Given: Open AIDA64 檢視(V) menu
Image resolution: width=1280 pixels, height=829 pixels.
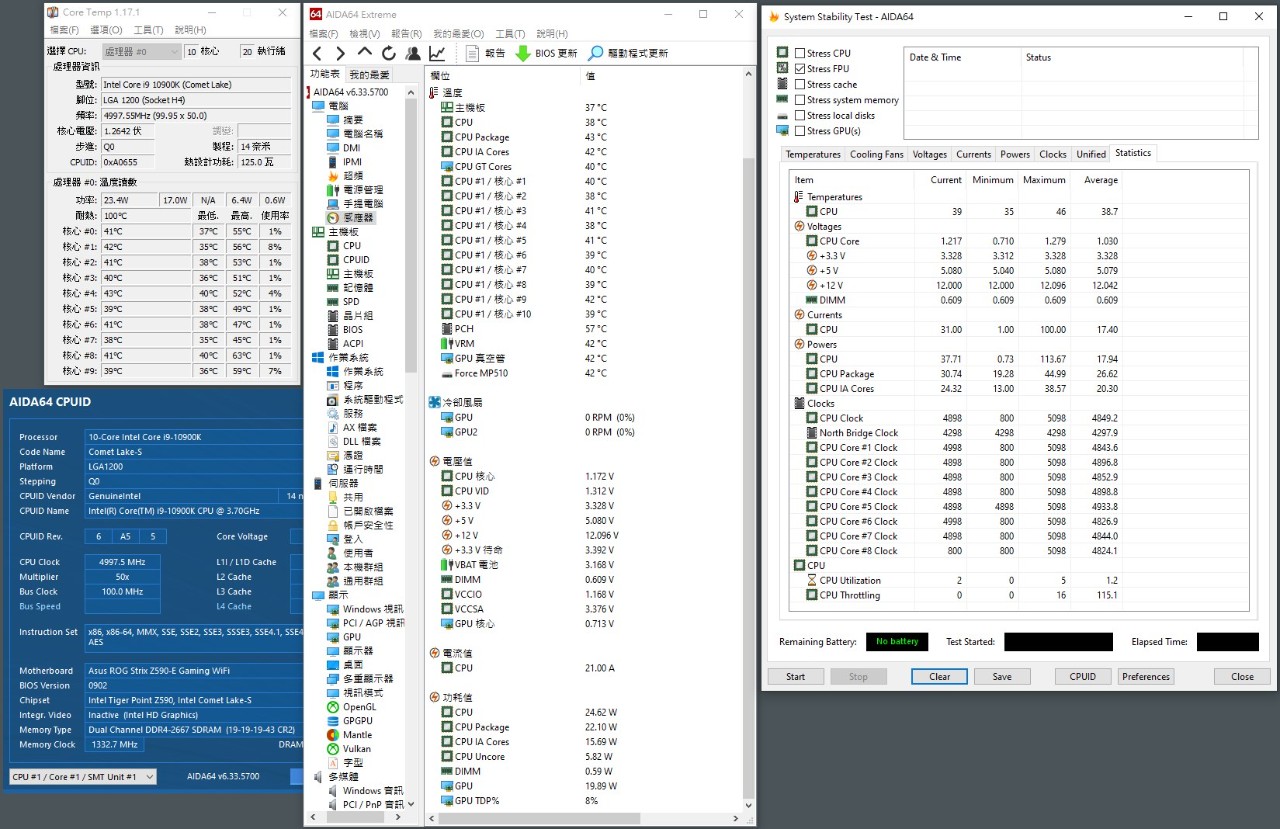Looking at the screenshot, I should (364, 33).
